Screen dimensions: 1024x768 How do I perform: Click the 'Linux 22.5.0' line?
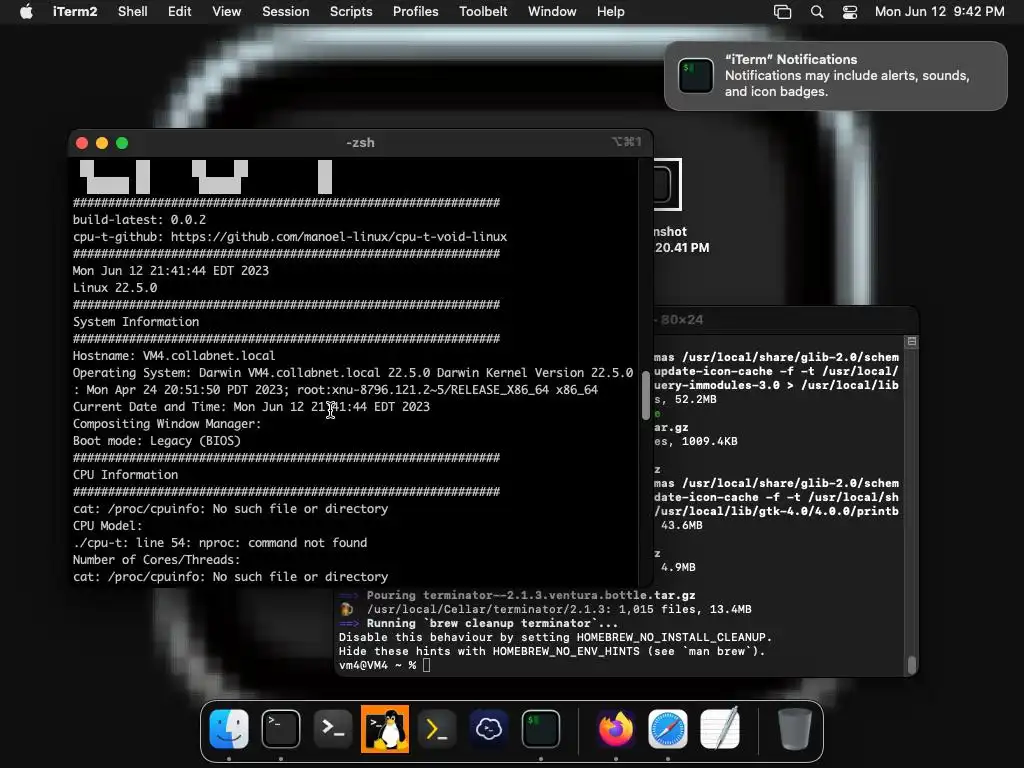tap(115, 288)
